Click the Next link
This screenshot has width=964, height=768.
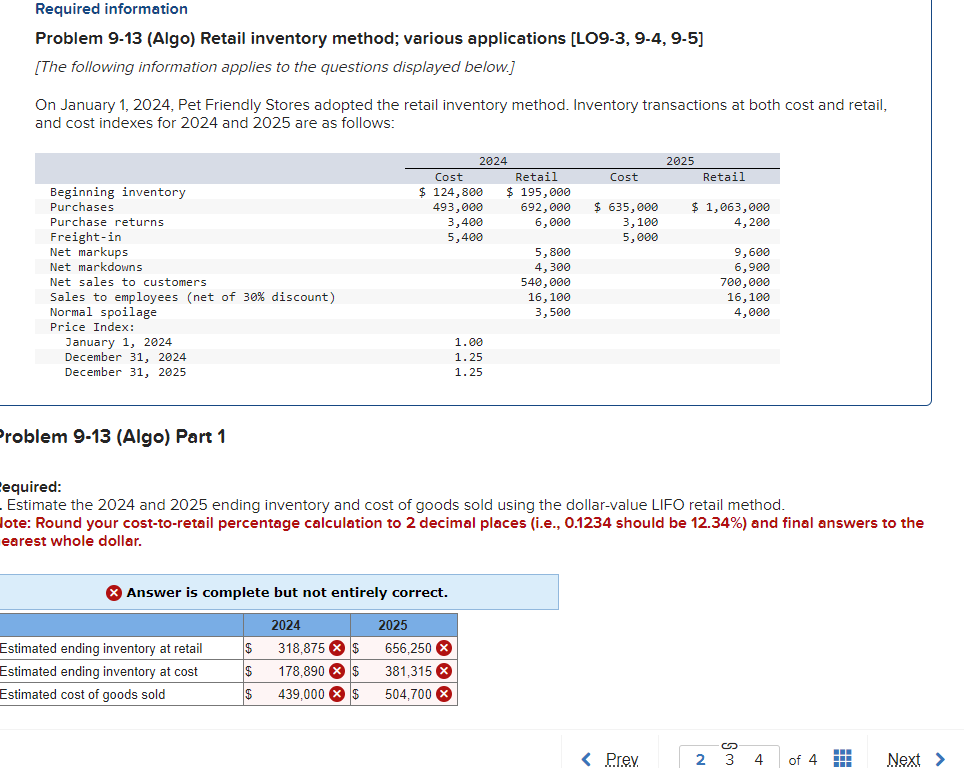click(x=904, y=759)
